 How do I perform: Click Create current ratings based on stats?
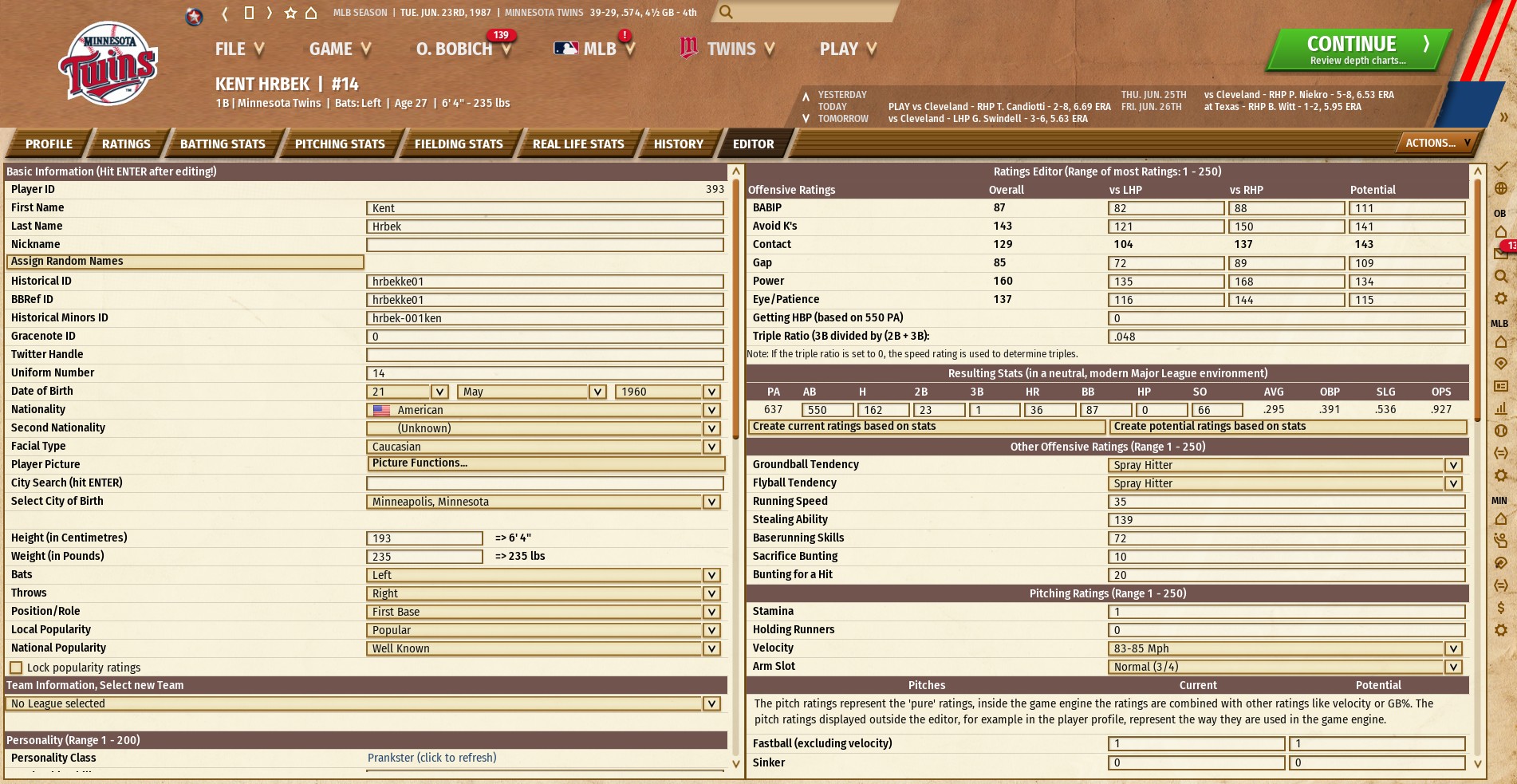click(x=926, y=427)
